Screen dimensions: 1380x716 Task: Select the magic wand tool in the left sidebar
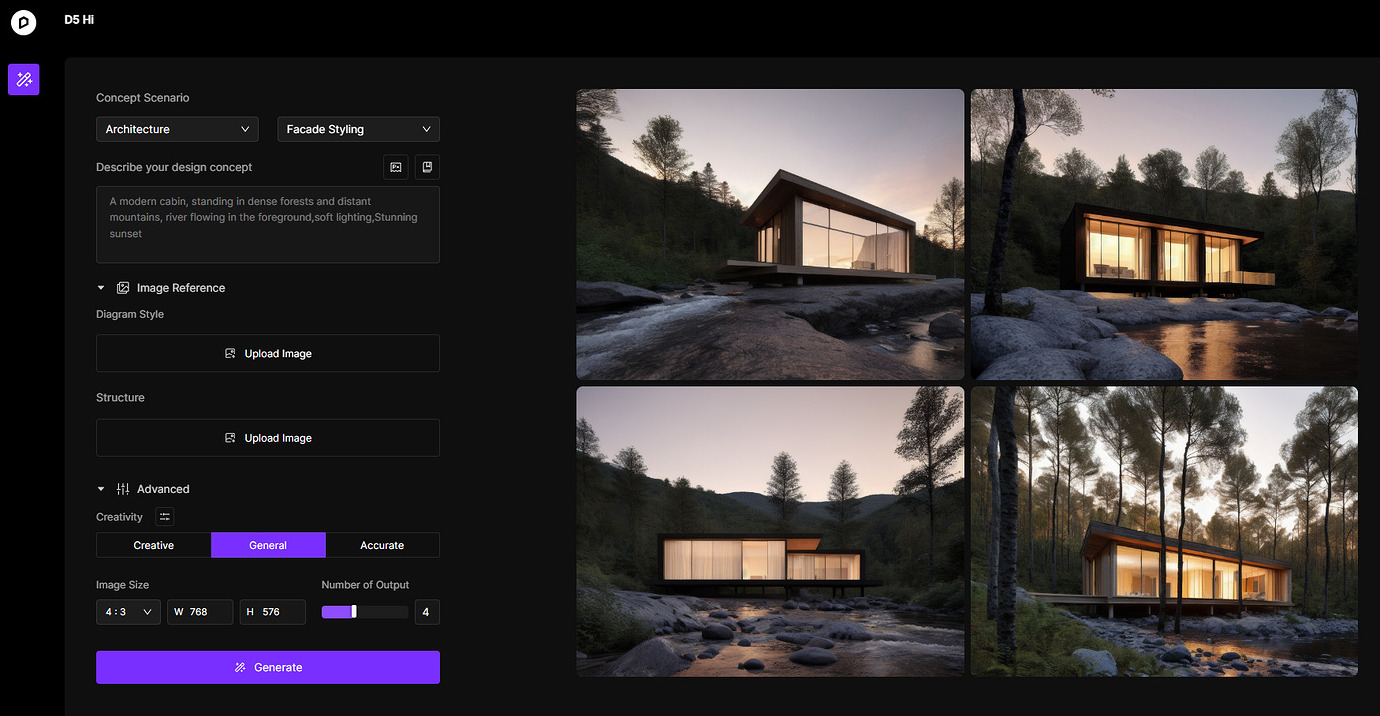pos(23,79)
